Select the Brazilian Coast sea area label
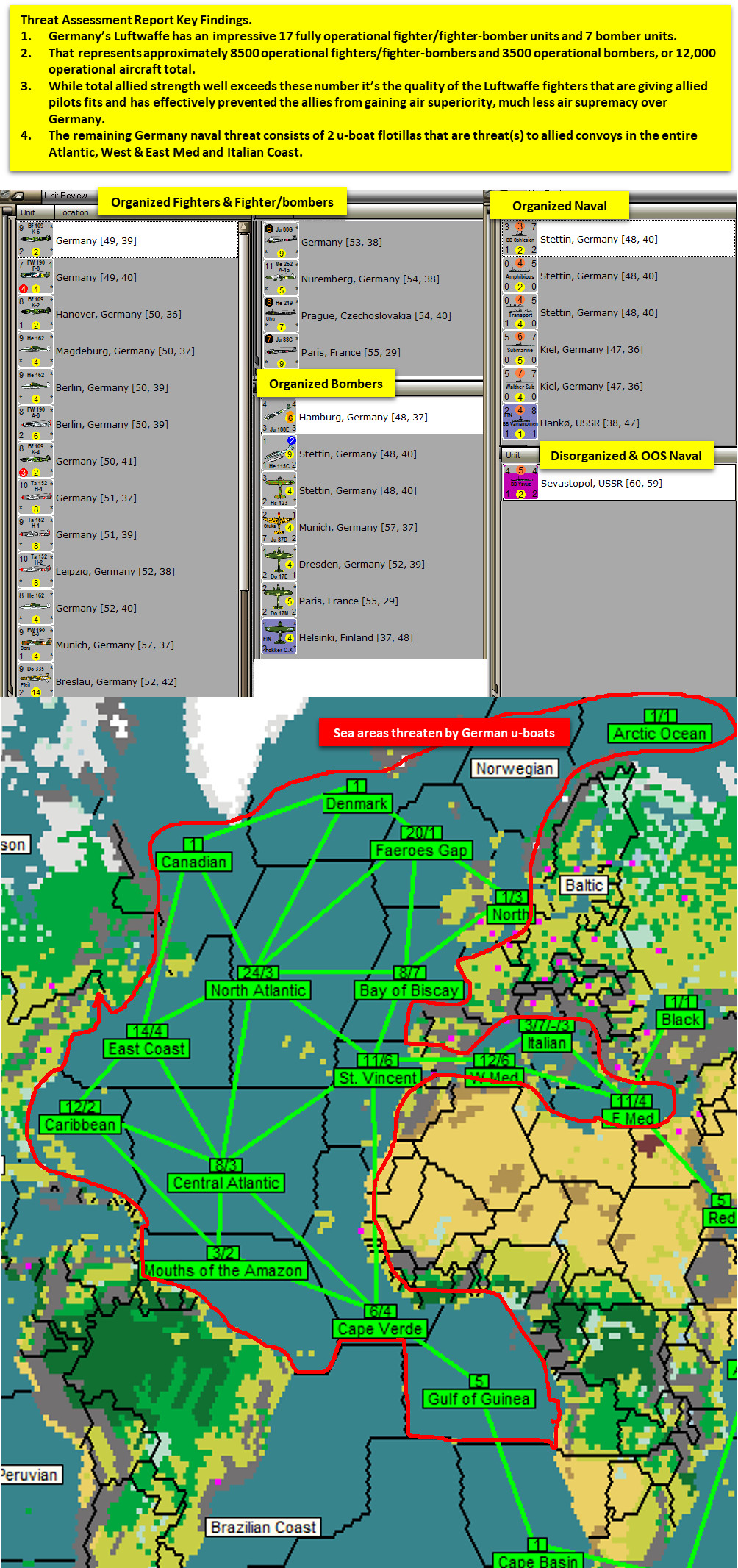 [264, 1527]
